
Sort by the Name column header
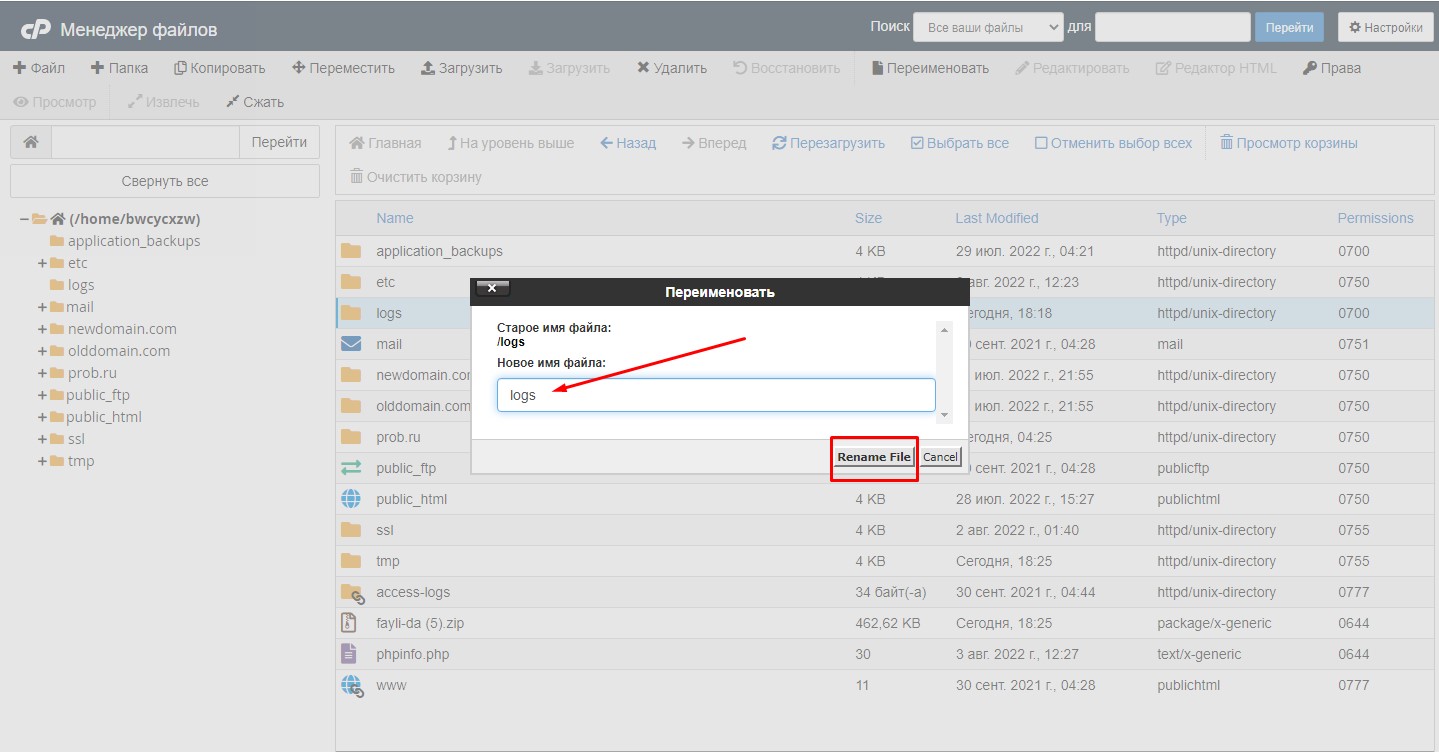(x=395, y=218)
